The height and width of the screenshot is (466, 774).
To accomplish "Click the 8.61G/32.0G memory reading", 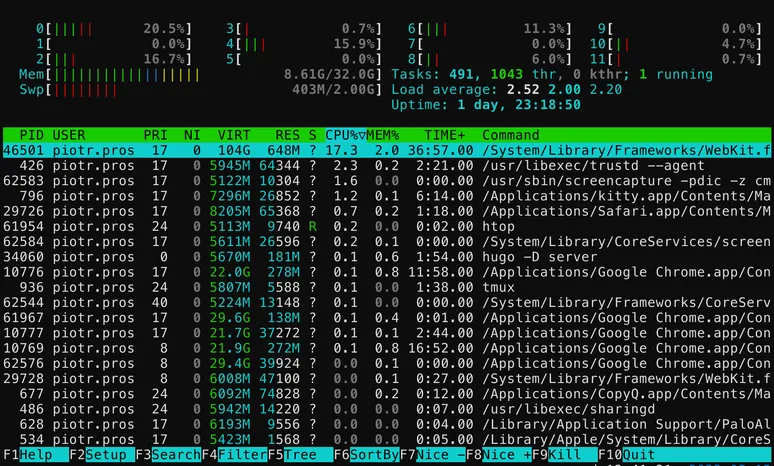I will click(329, 75).
